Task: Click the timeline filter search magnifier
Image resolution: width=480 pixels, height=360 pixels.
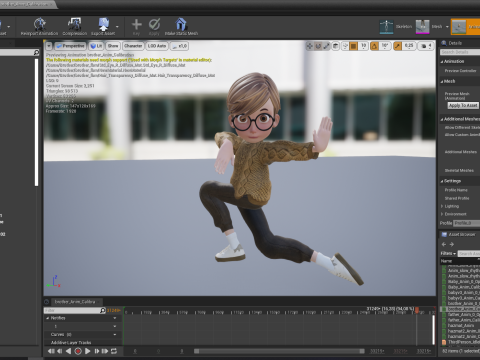Action: click(103, 310)
